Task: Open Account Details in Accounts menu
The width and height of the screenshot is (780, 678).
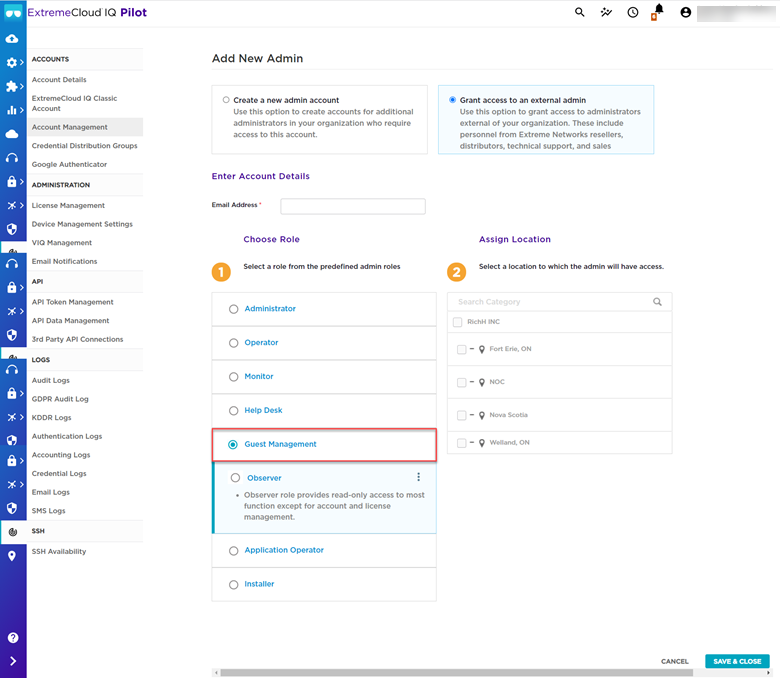Action: pyautogui.click(x=59, y=80)
